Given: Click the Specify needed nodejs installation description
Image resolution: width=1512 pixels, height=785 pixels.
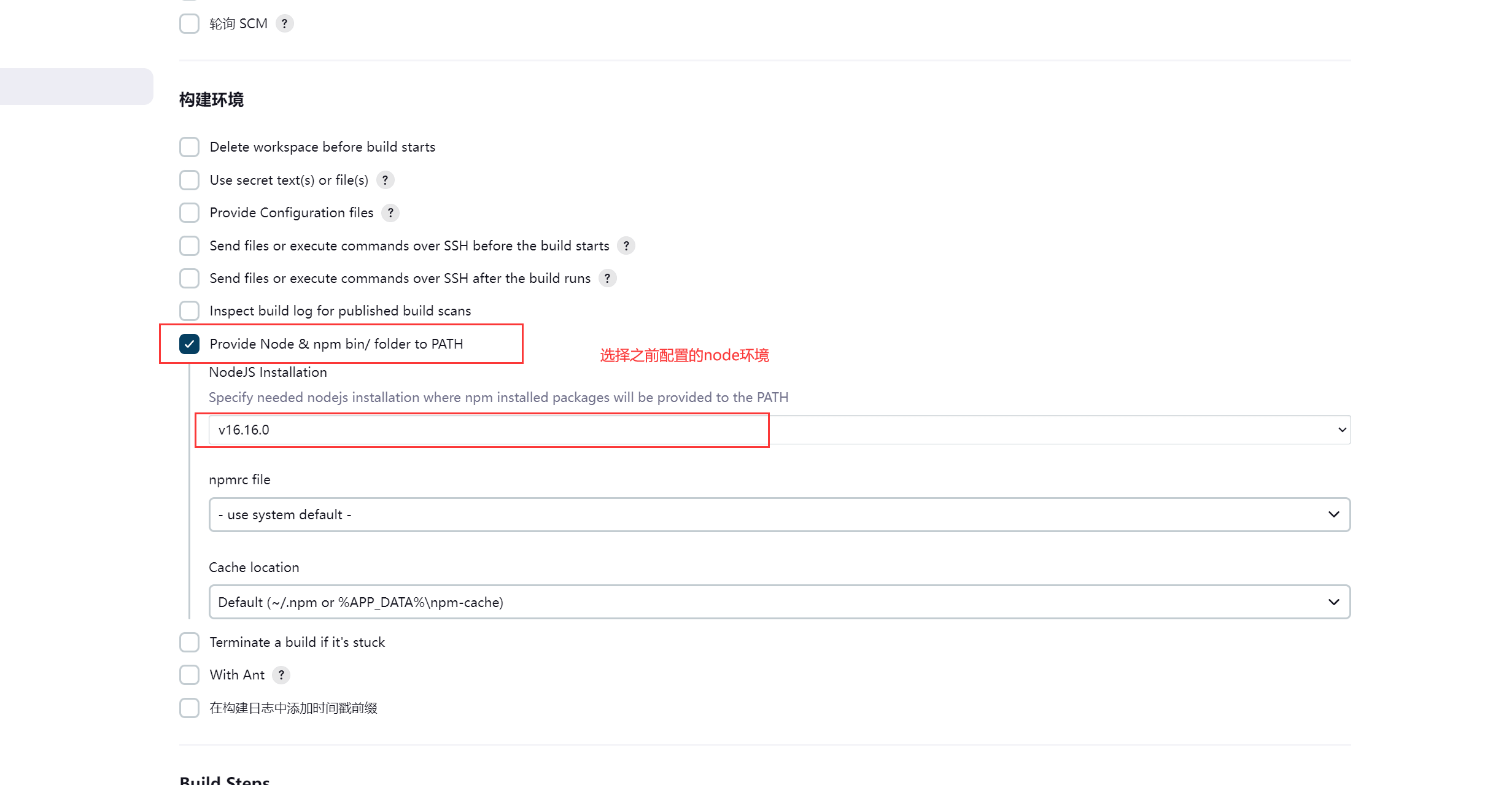Looking at the screenshot, I should (x=498, y=397).
